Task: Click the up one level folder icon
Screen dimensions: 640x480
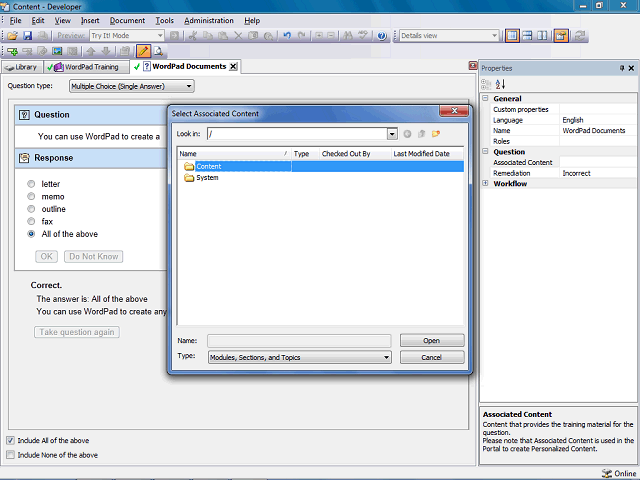Action: click(x=422, y=134)
